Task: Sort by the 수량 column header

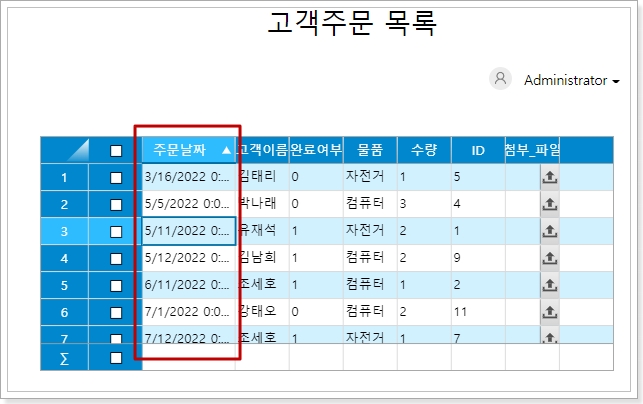Action: coord(424,150)
